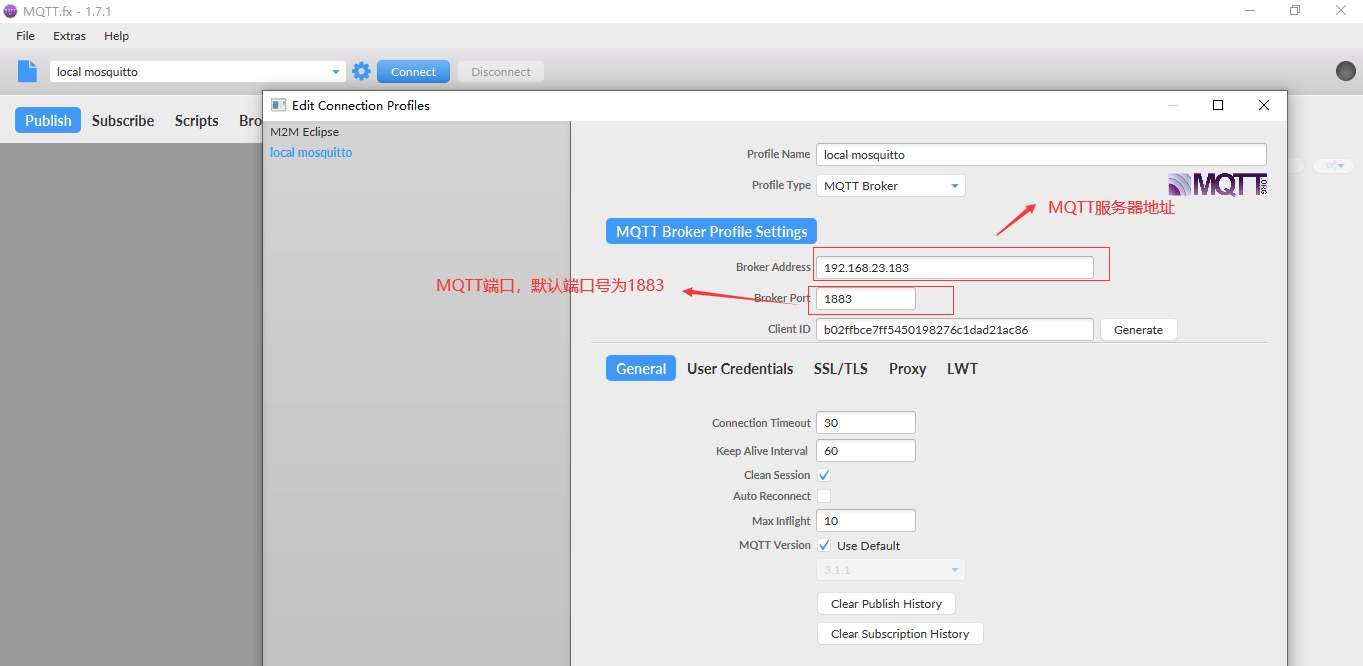Click the MQTT logo image
The width and height of the screenshot is (1363, 666).
[x=1217, y=184]
